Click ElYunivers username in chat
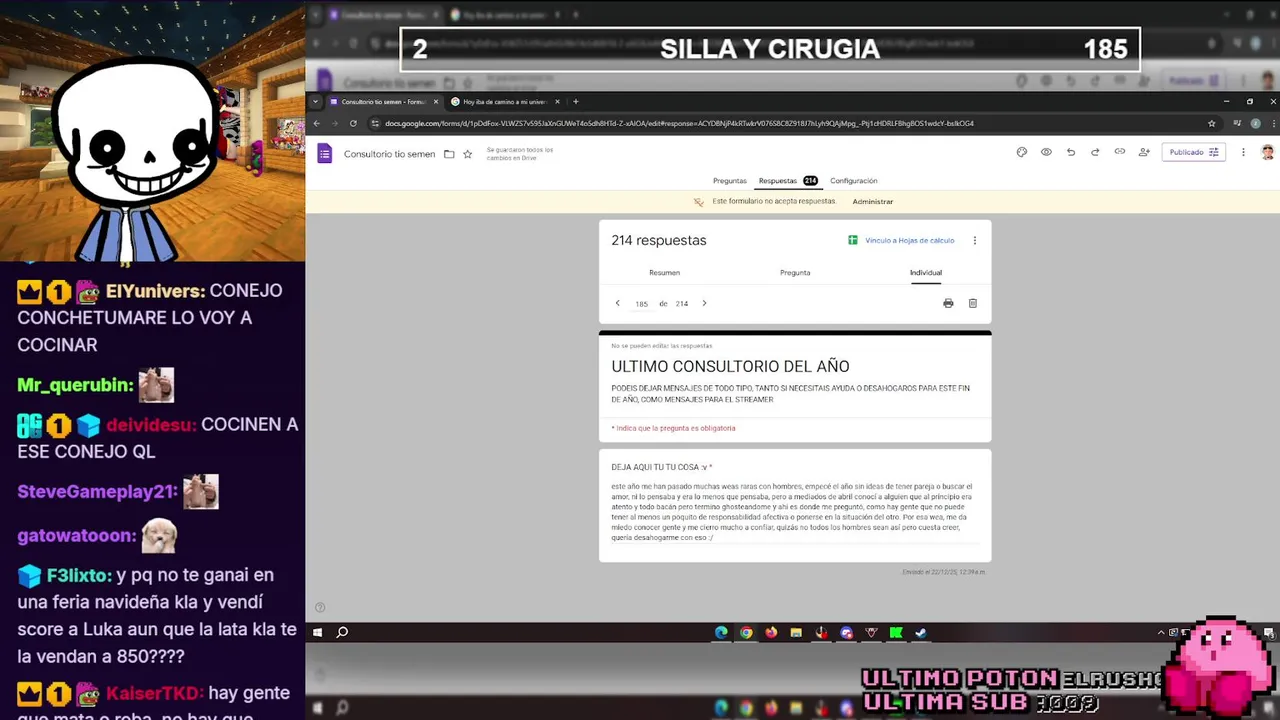This screenshot has height=720, width=1280. point(155,291)
